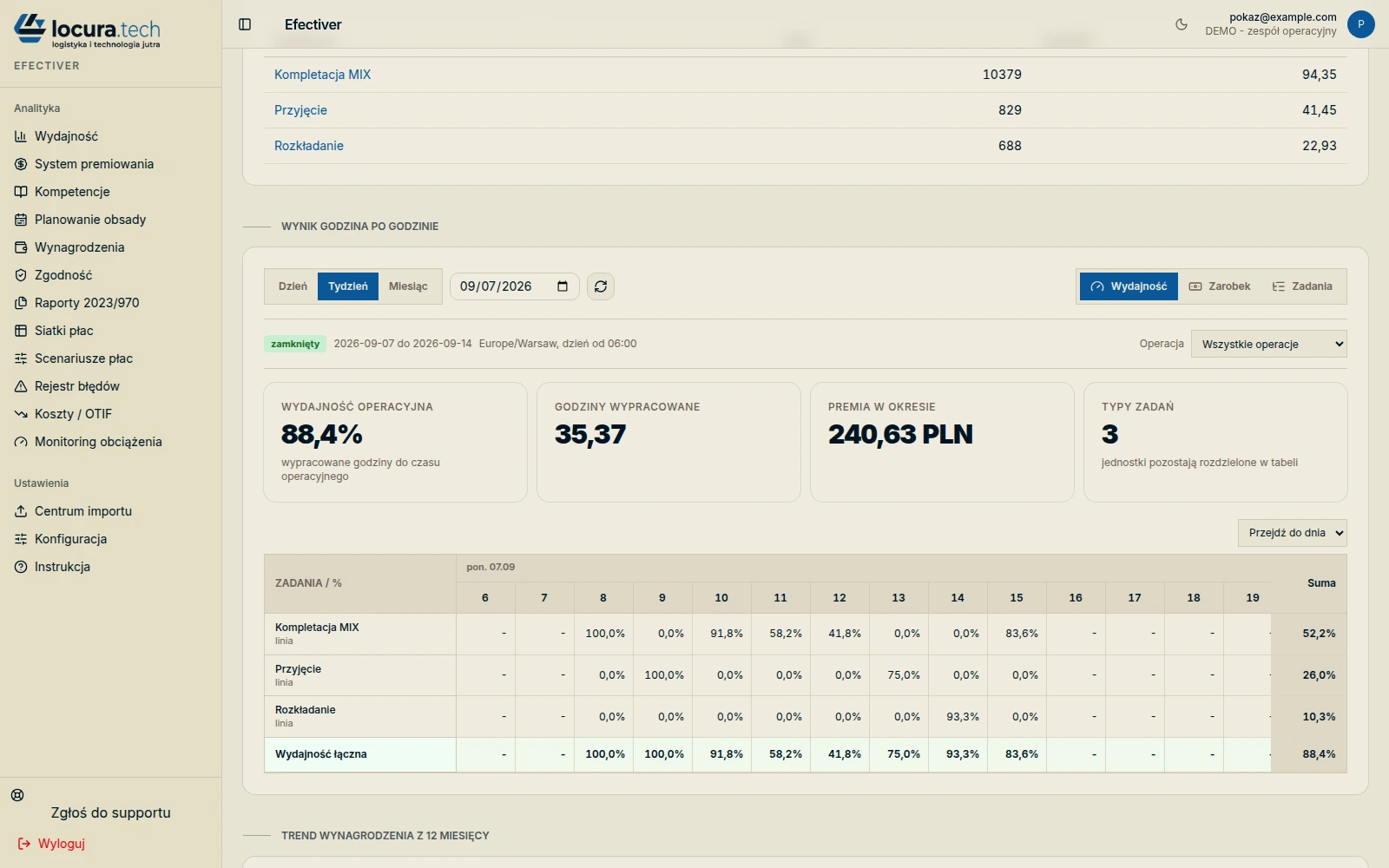
Task: Open the Kompletacja MIX link
Action: point(323,75)
